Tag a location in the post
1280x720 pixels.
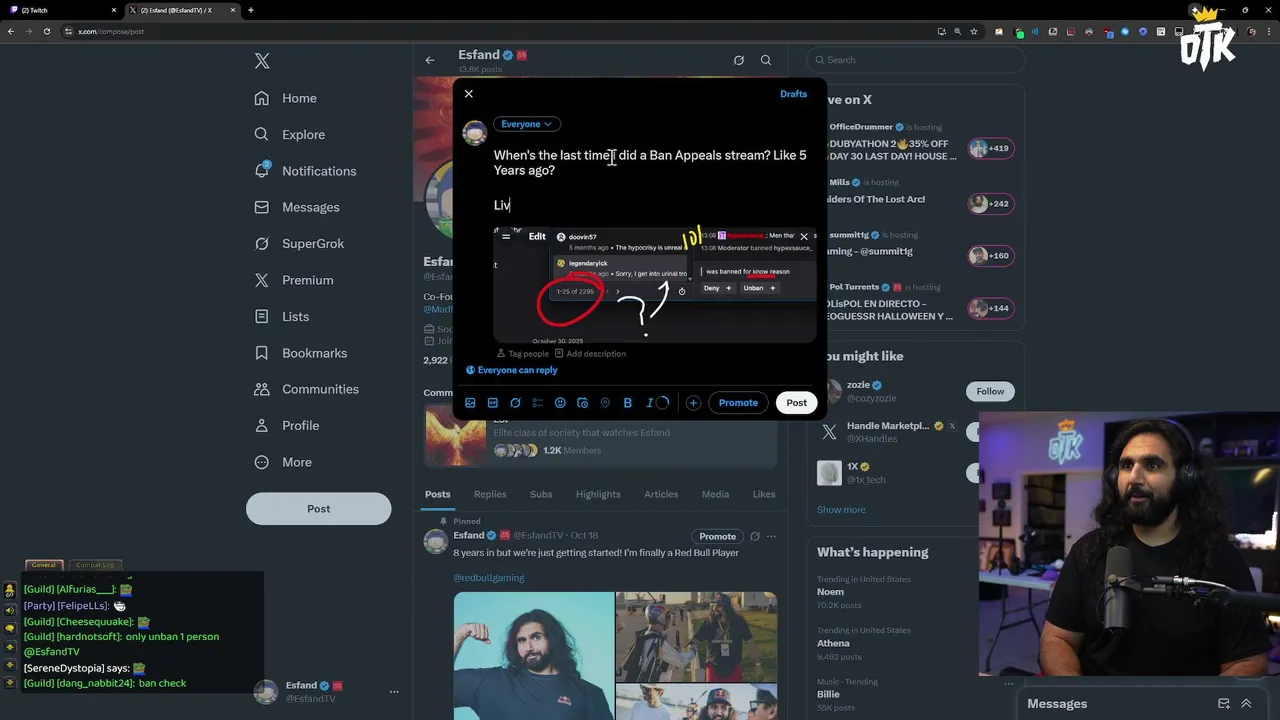605,403
